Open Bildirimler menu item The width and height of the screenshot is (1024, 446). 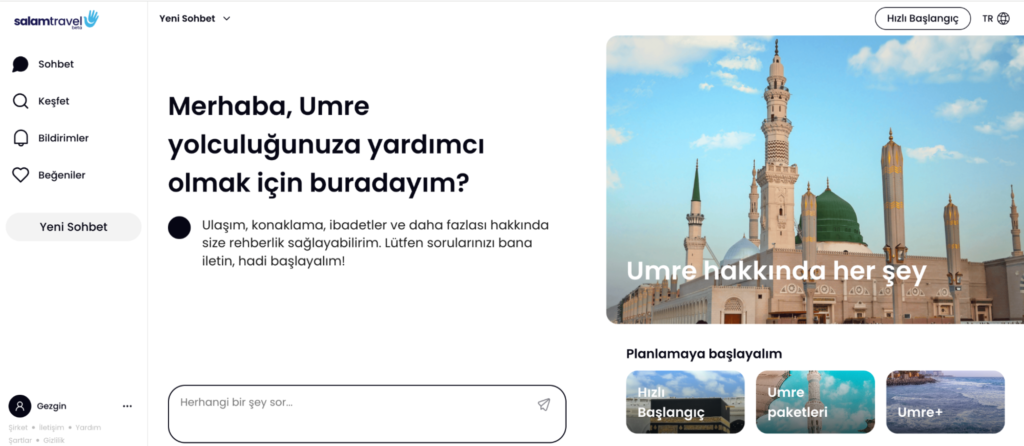pyautogui.click(x=50, y=138)
